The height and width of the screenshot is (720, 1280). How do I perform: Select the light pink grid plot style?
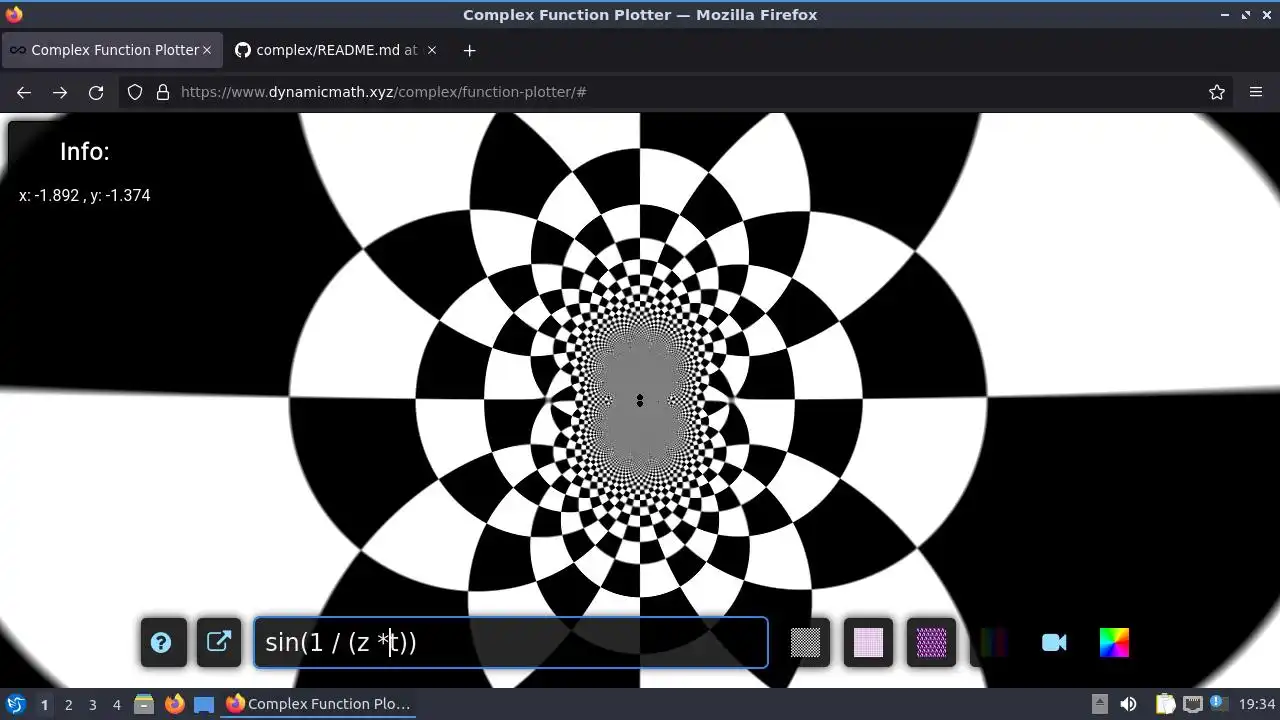pos(868,643)
